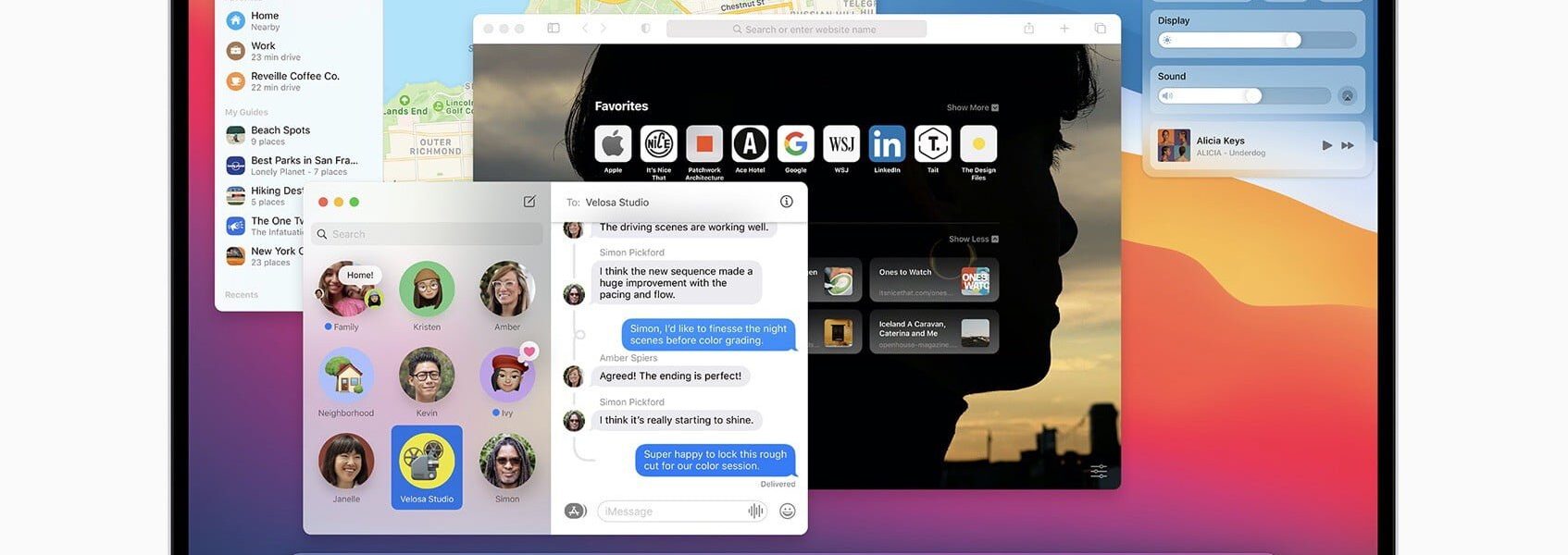1568x555 pixels.
Task: Open conversation details info icon
Action: tap(787, 202)
